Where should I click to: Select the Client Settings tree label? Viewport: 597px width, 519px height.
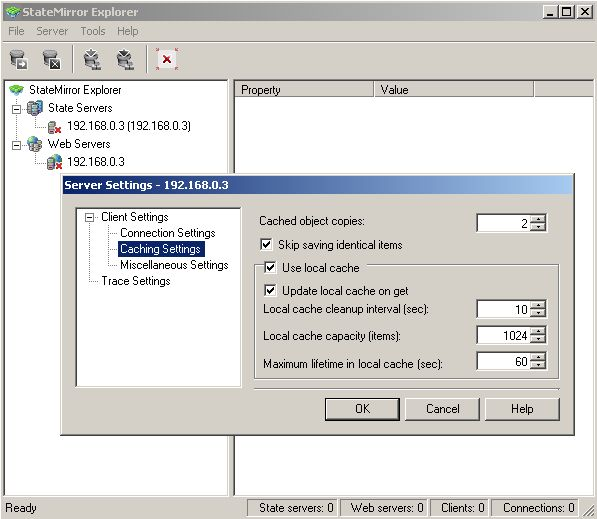[x=134, y=217]
